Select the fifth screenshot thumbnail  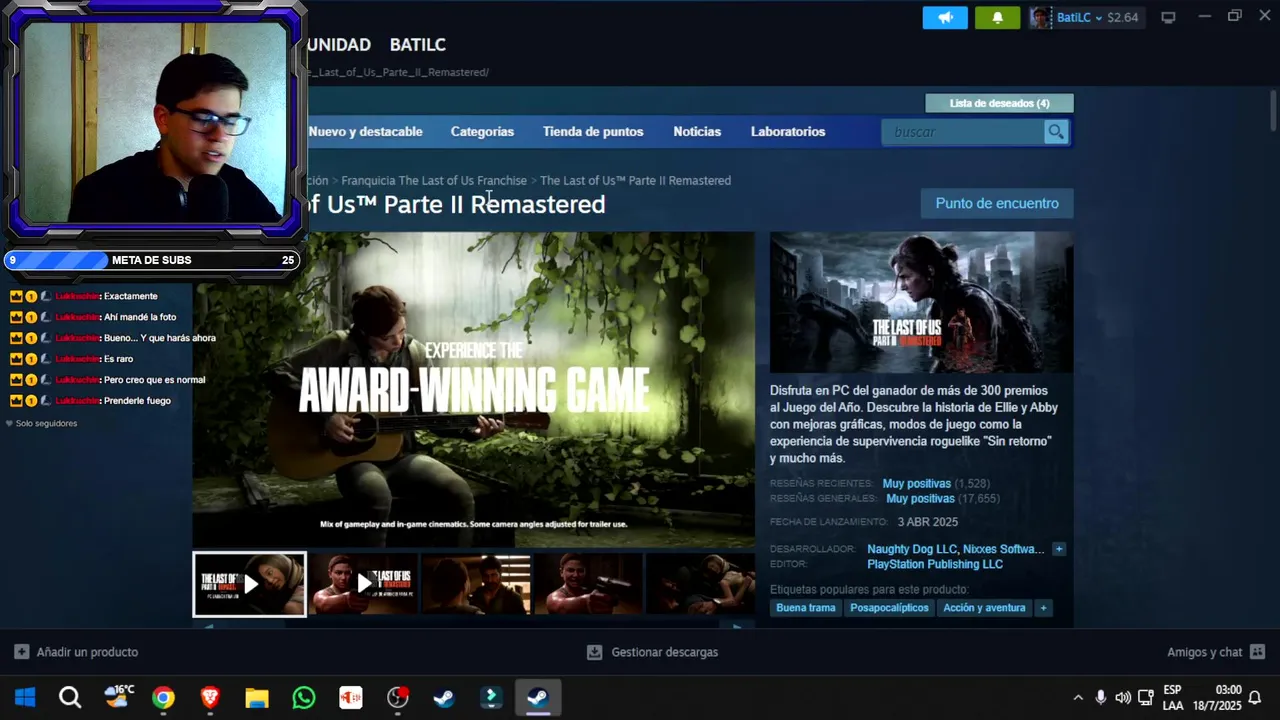(x=701, y=584)
